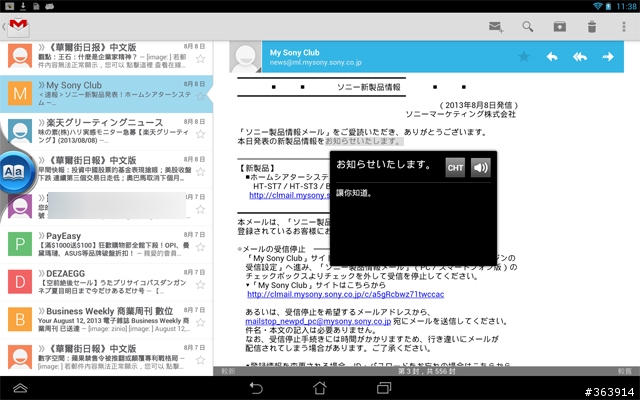Select the DEZAEGG D avatar

(20, 282)
